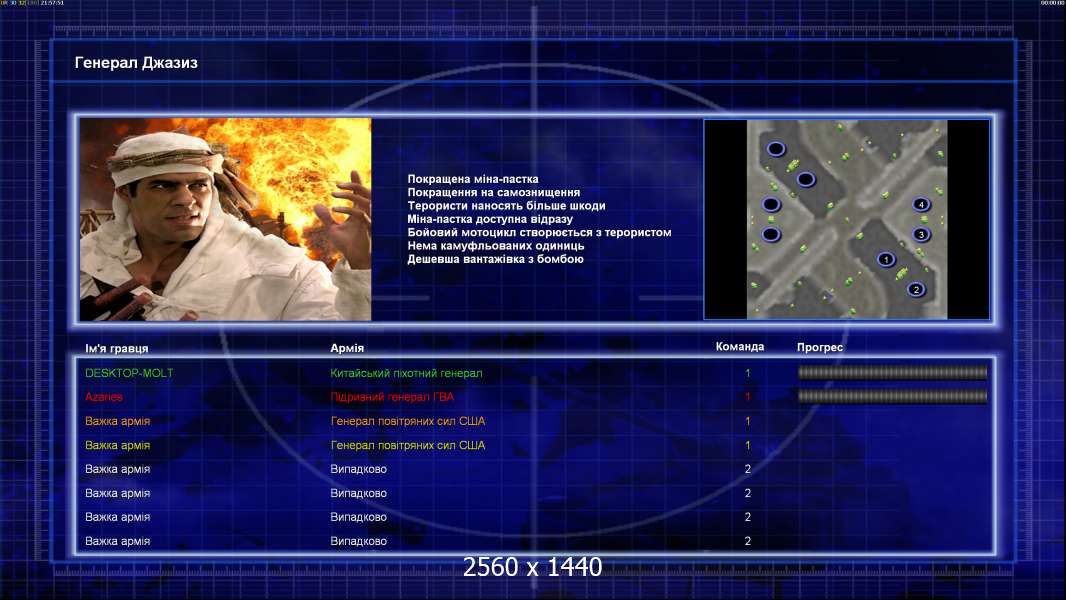This screenshot has height=600, width=1066.
Task: Click the "Покращена міна-пастка" ability line
Action: 473,179
